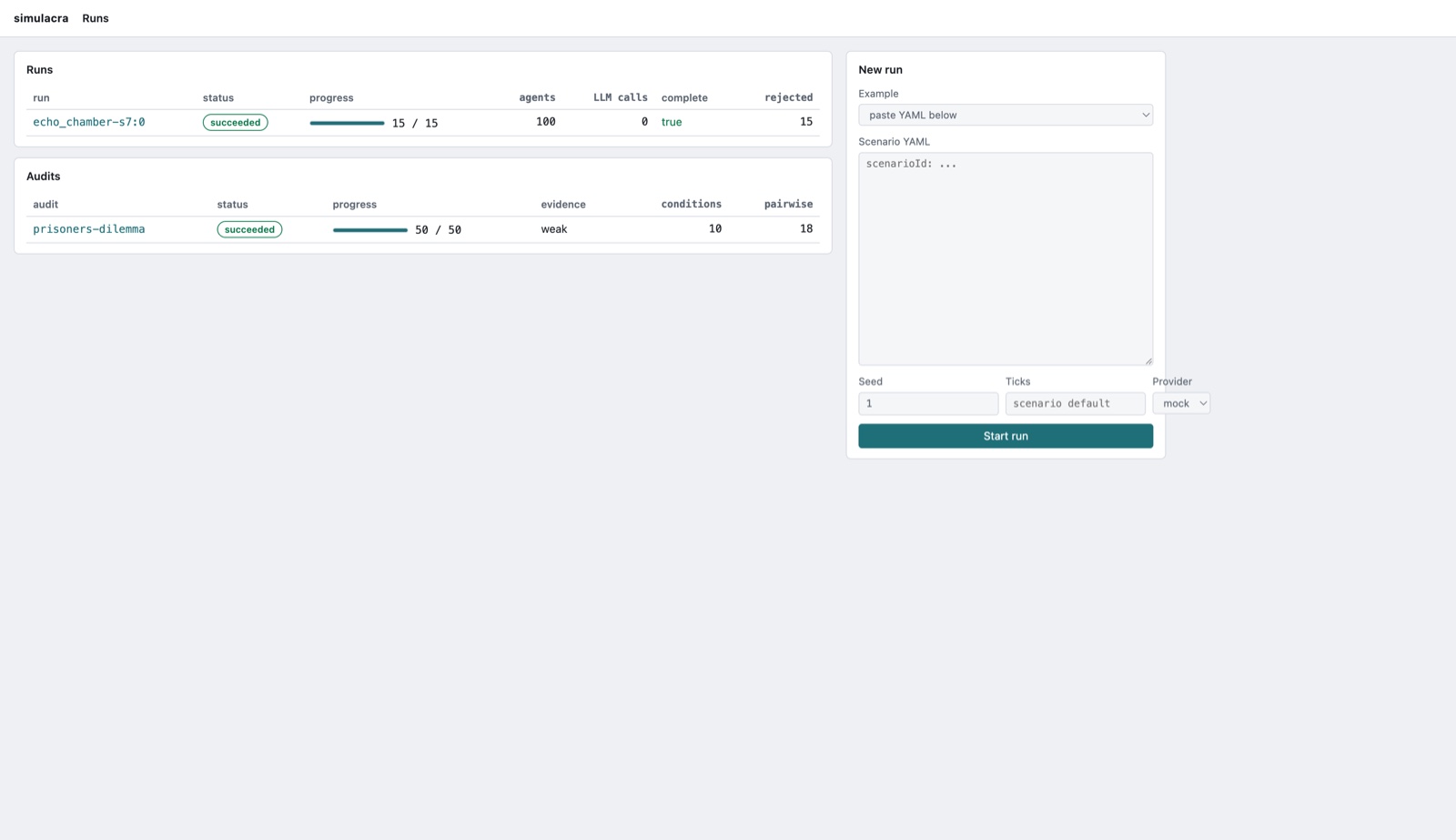This screenshot has height=840, width=1456.
Task: Click the Seed input field
Action: pyautogui.click(x=928, y=403)
